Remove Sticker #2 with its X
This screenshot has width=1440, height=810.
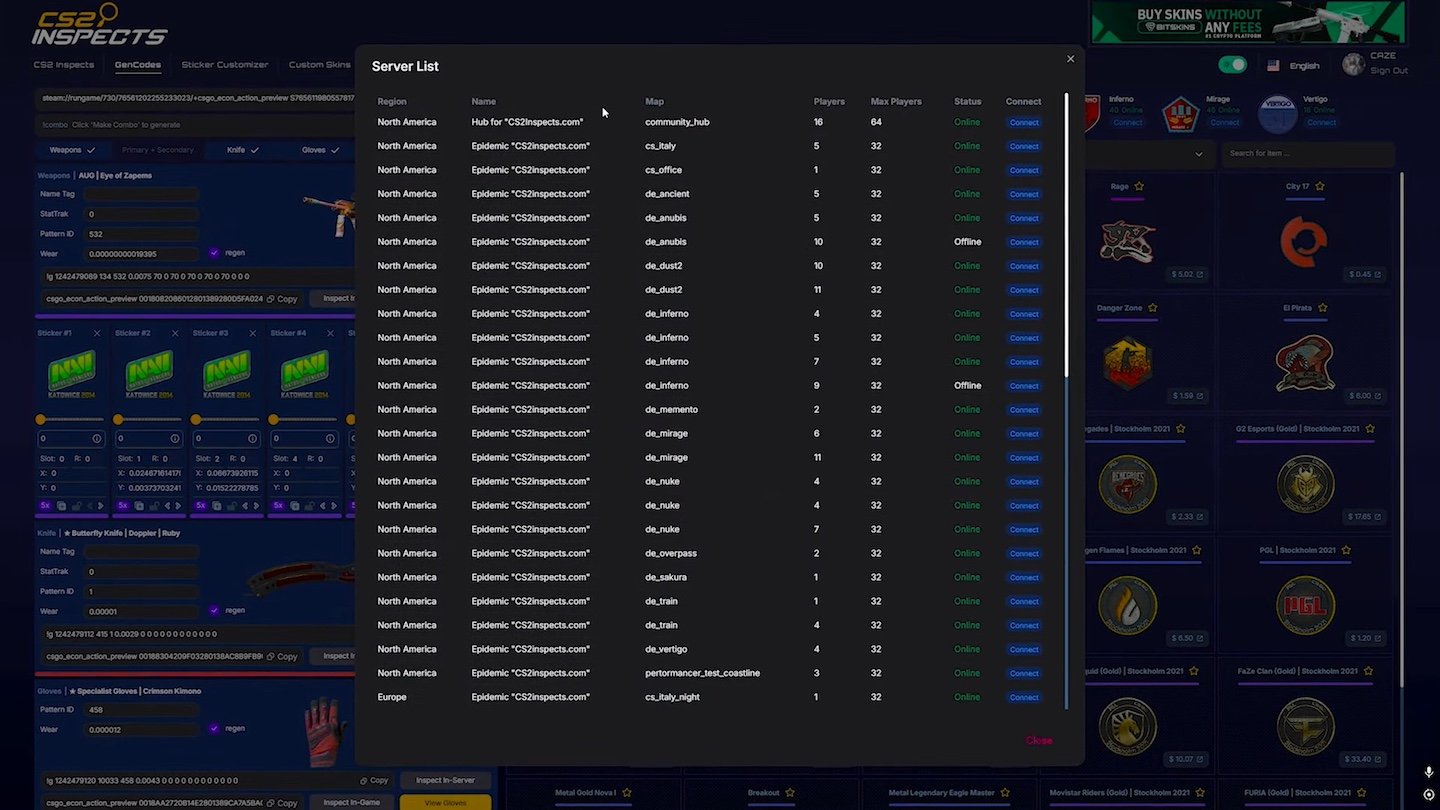click(175, 333)
